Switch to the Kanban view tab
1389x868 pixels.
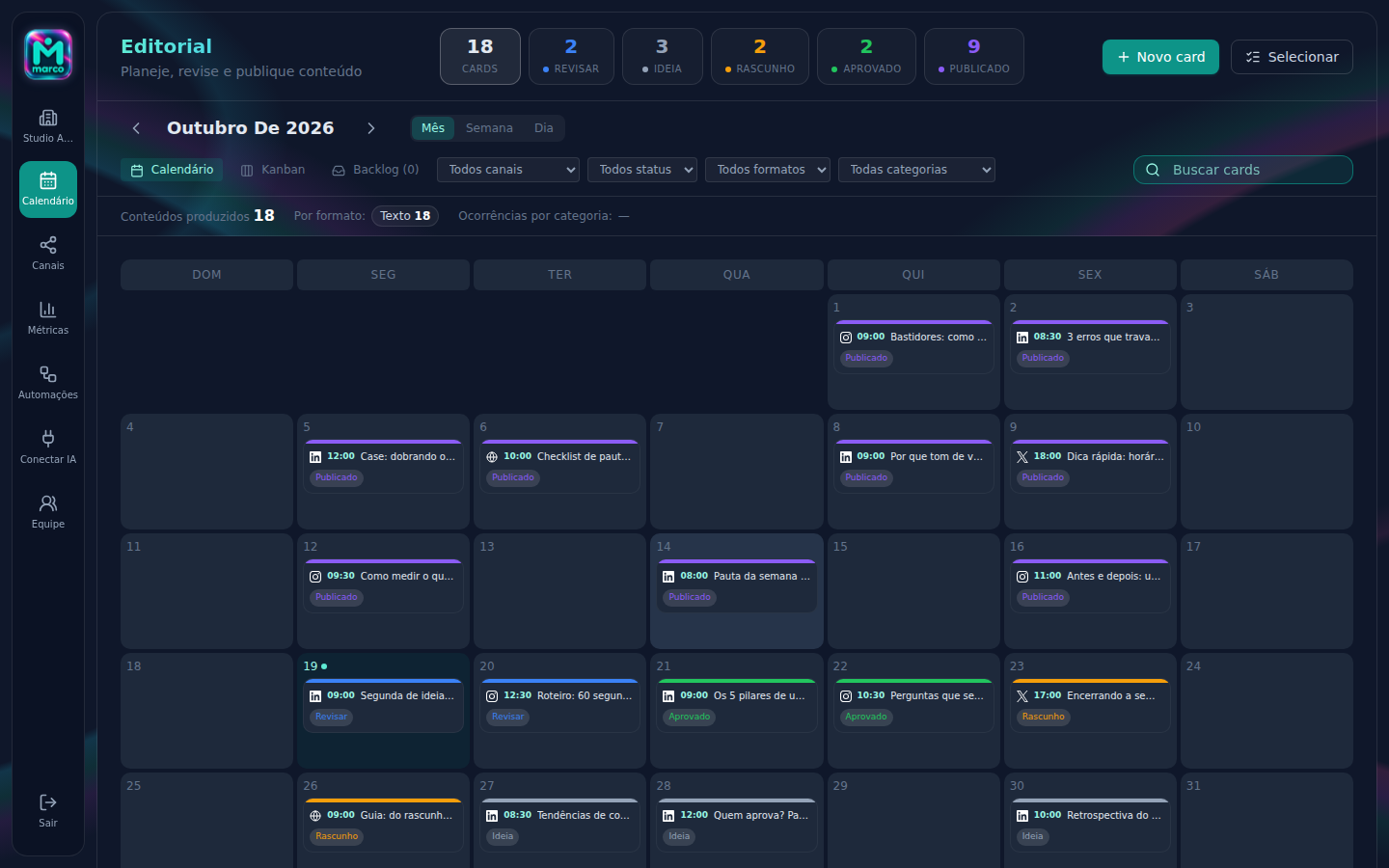[273, 170]
